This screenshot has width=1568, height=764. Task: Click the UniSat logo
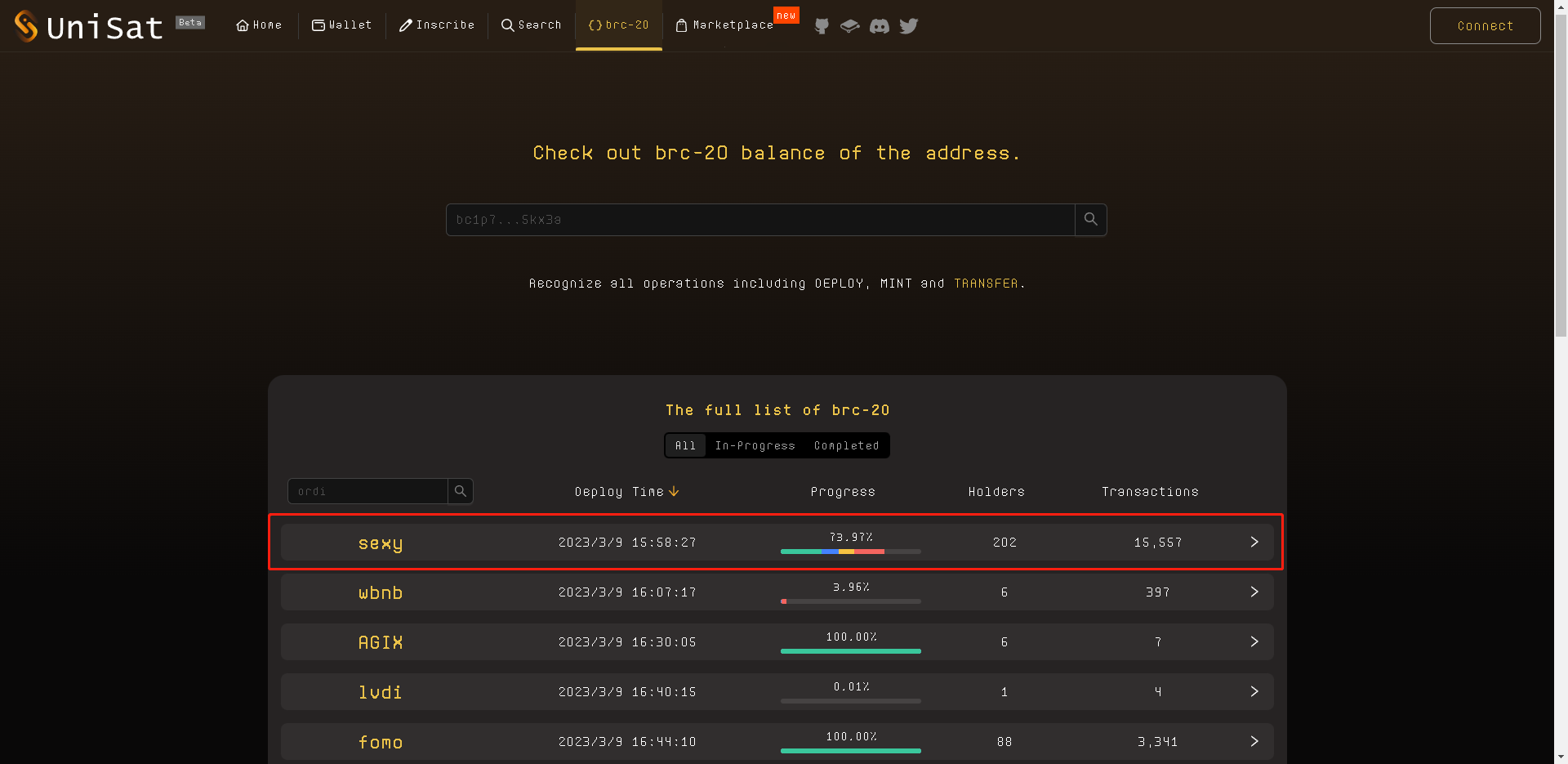point(89,26)
